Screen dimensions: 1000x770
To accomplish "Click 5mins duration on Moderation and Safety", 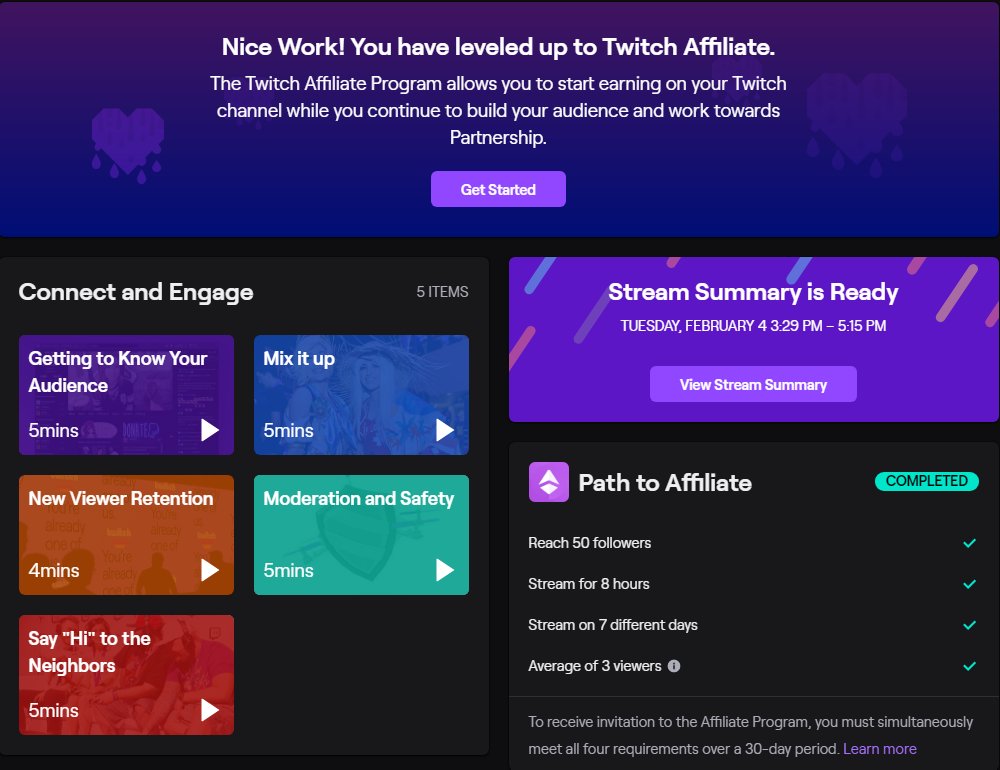I will coord(288,570).
